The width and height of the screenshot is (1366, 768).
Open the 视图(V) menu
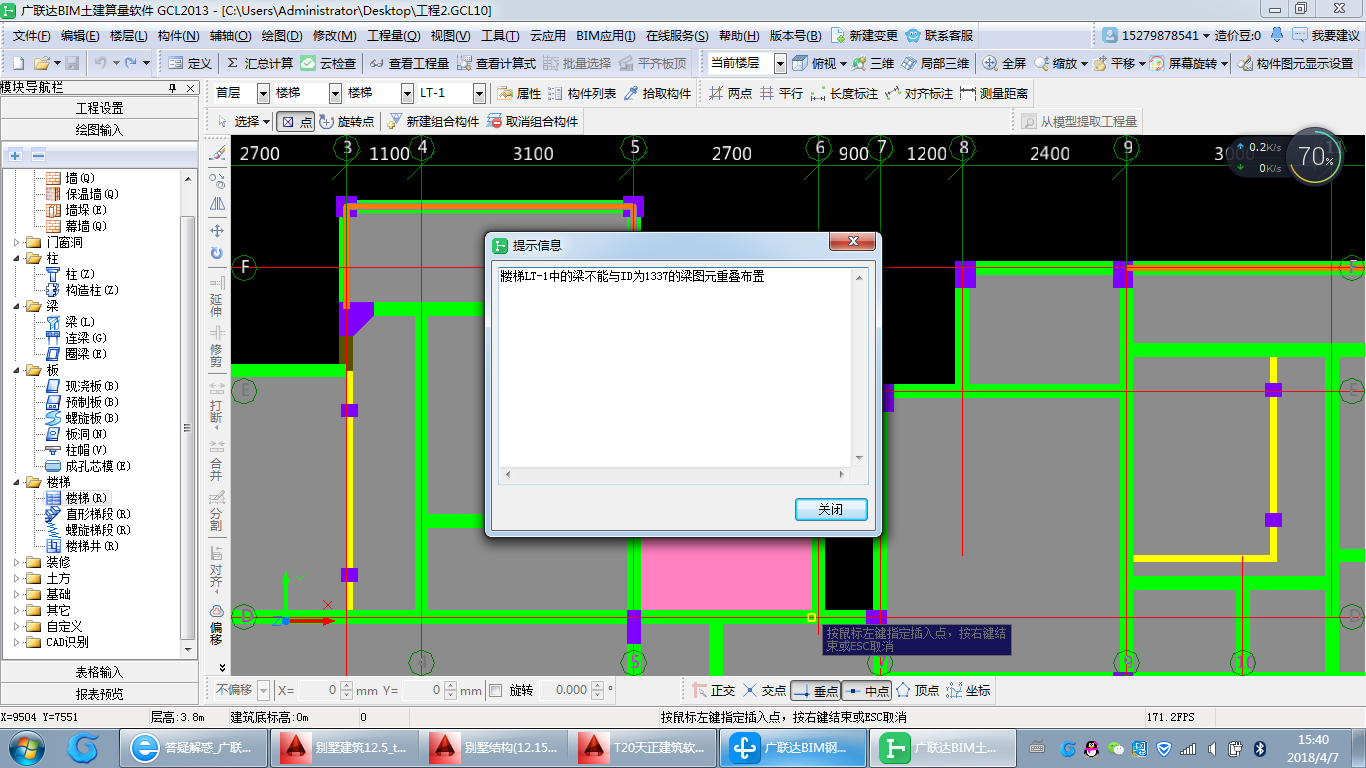[x=450, y=35]
